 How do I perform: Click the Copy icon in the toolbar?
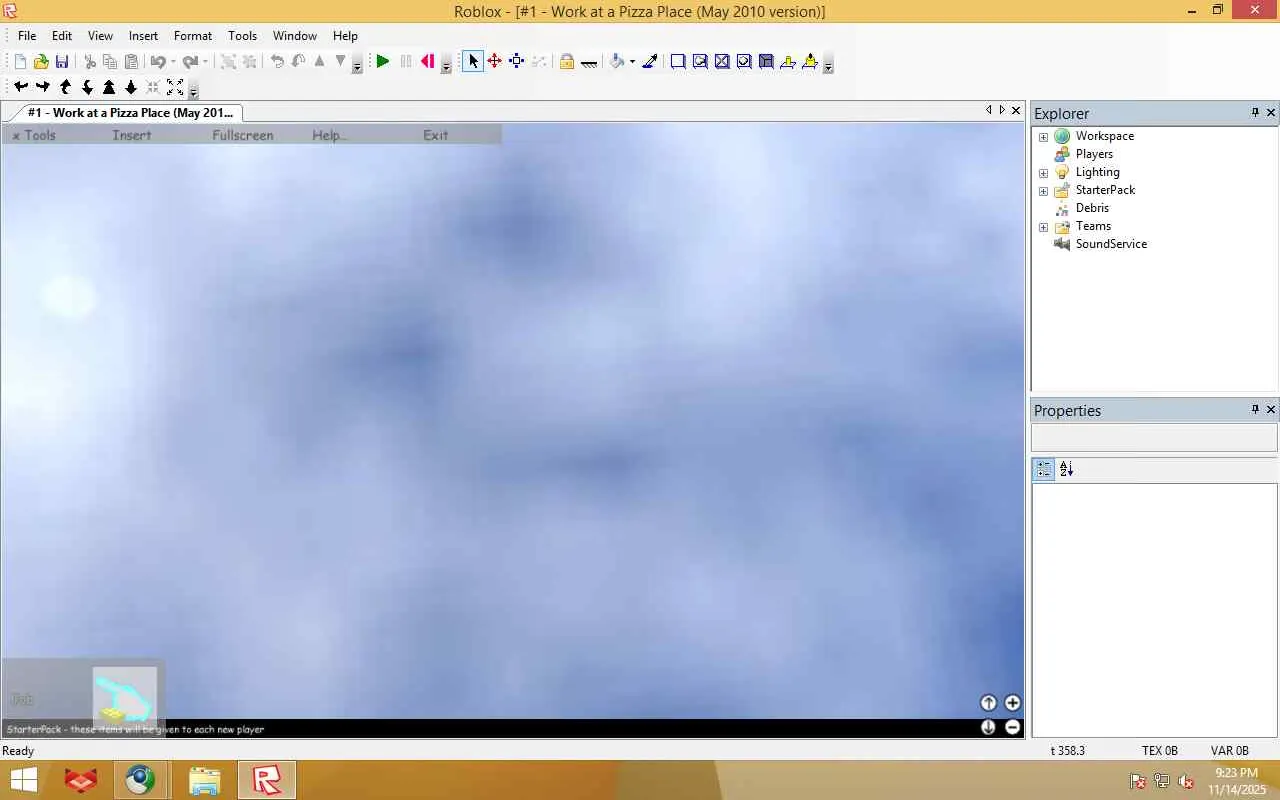110,62
